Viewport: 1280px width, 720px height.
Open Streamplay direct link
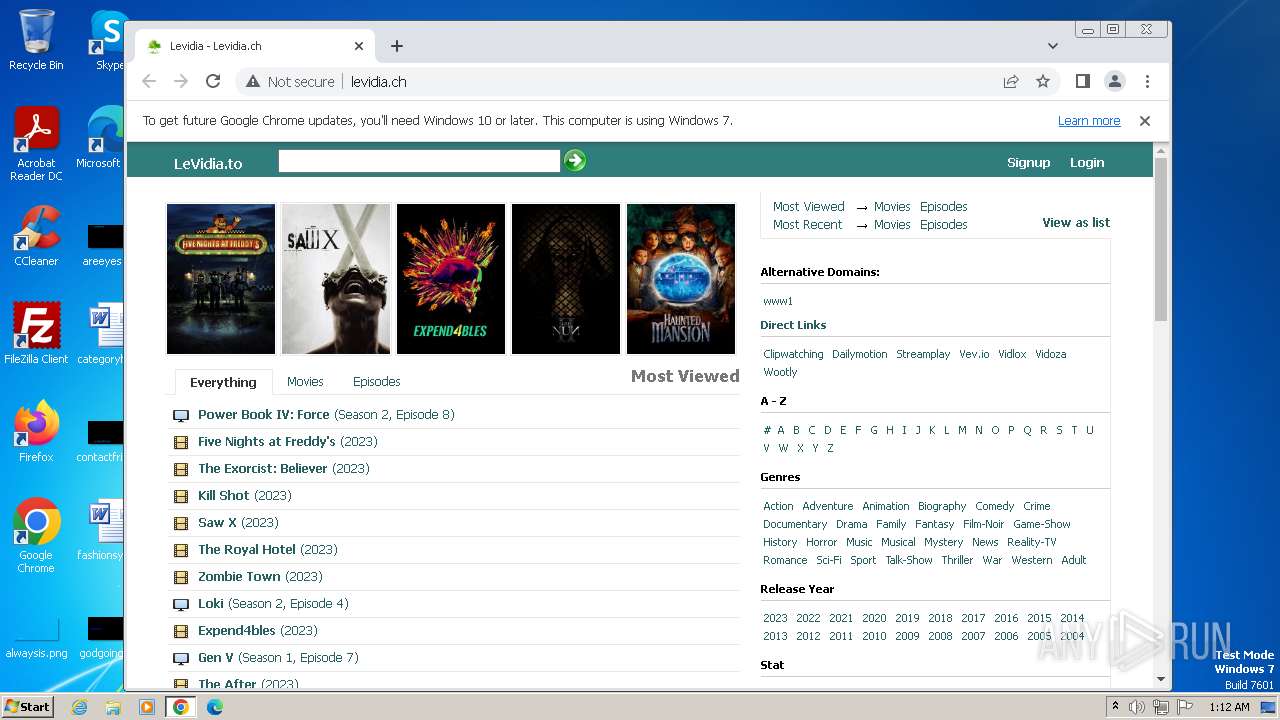coord(923,354)
